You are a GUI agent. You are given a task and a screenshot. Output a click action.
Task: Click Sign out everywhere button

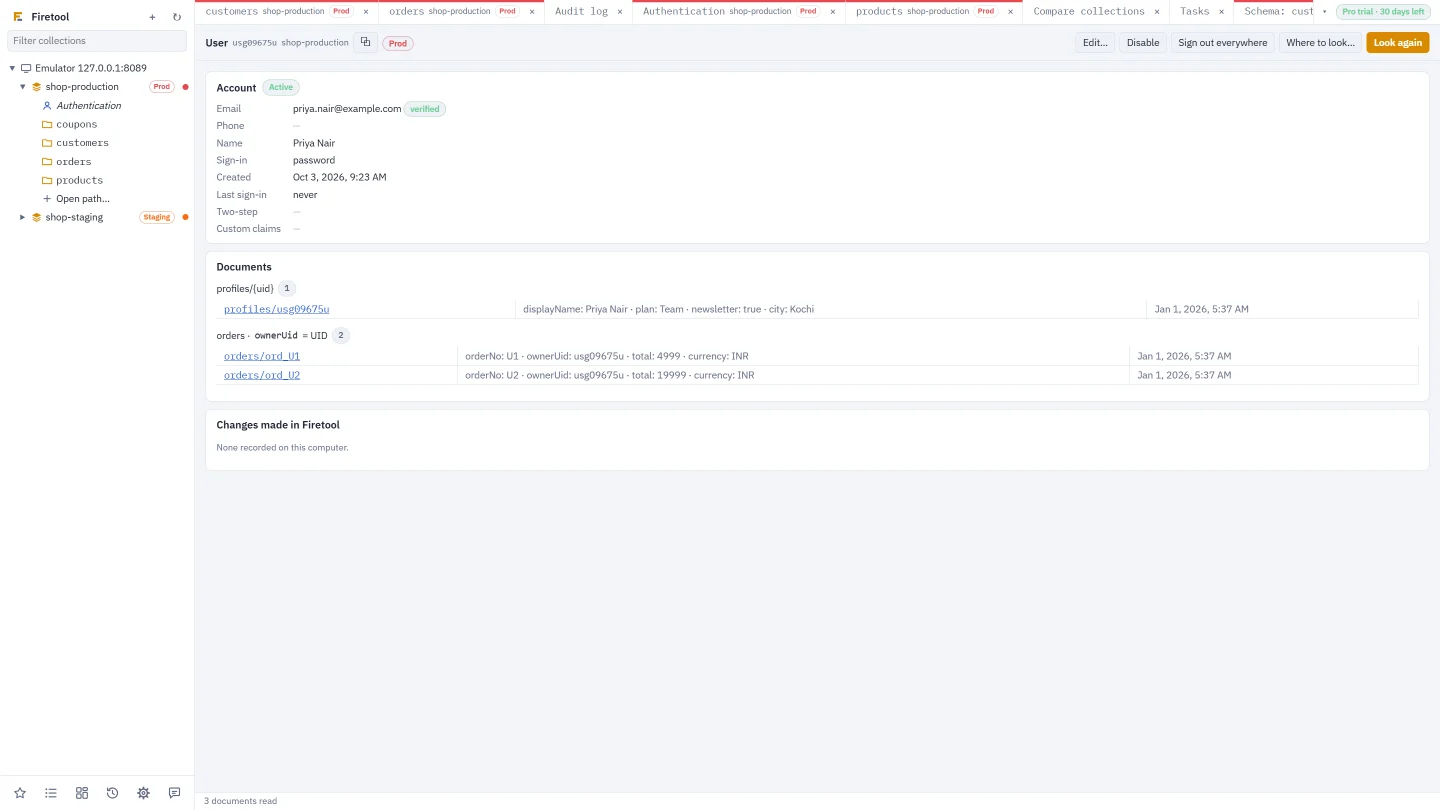coord(1222,42)
